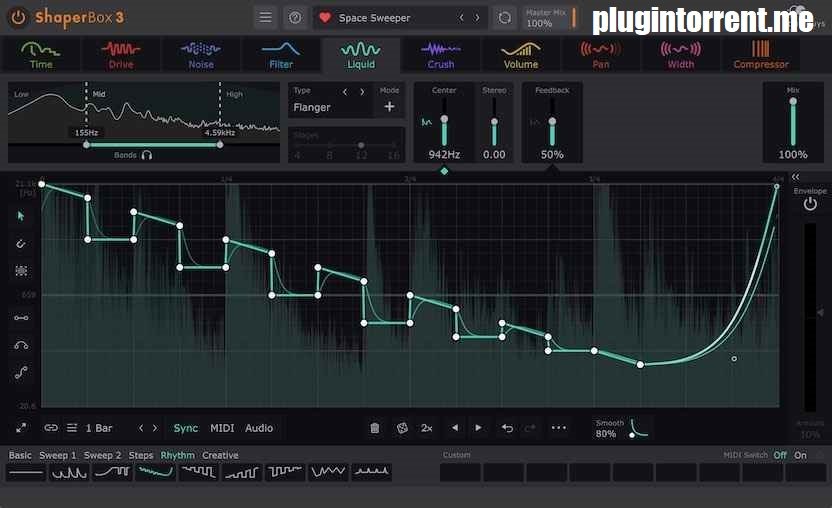The width and height of the screenshot is (832, 508).
Task: Shift wave left with triangle arrow
Action: pyautogui.click(x=455, y=427)
